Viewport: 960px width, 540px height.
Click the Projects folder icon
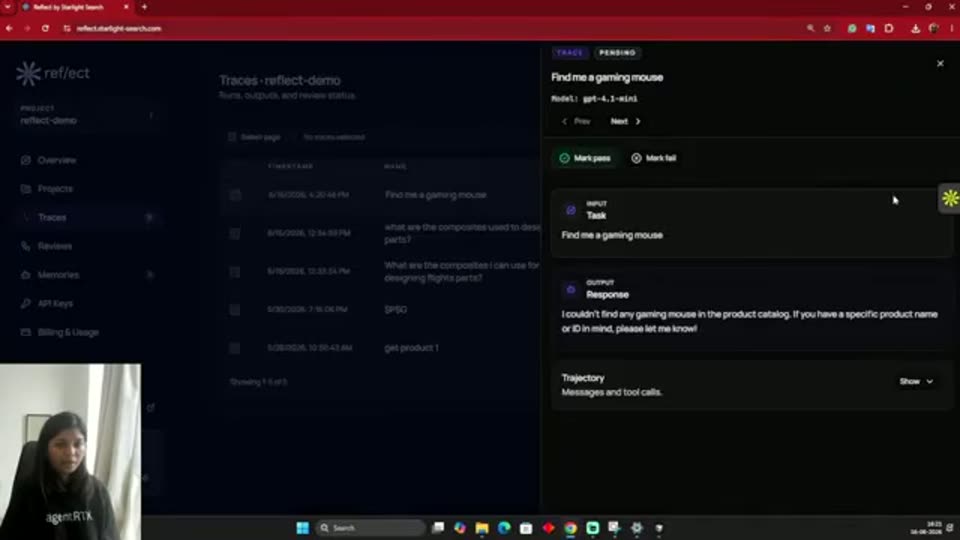[x=26, y=189]
